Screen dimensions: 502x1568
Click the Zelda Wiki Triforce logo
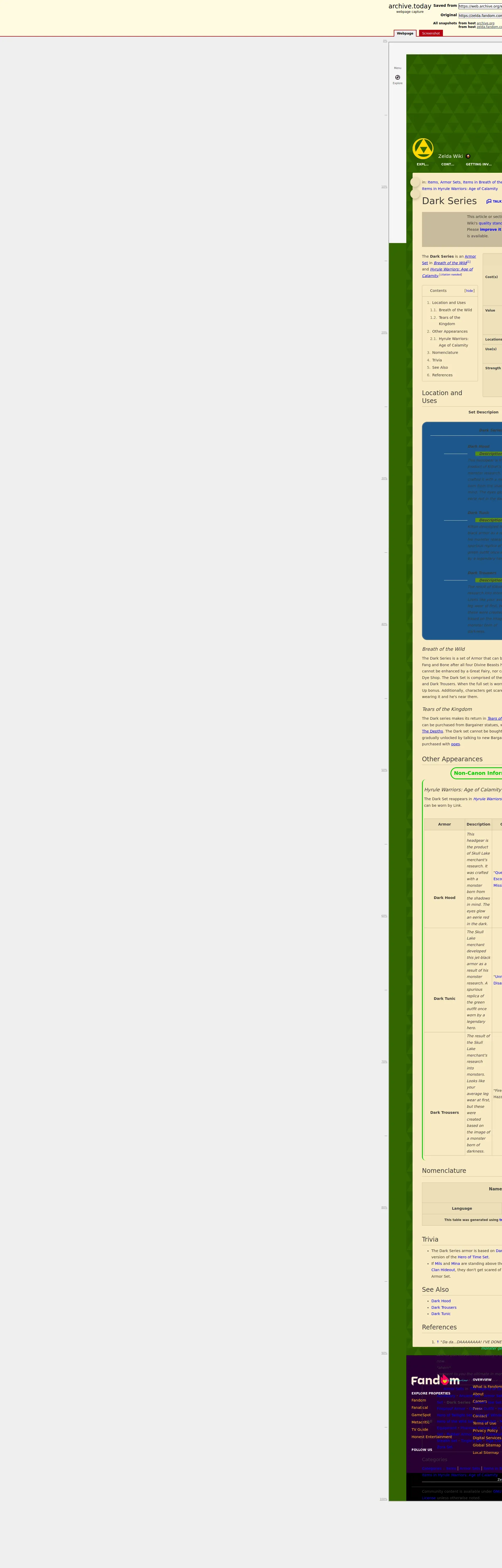tap(423, 148)
